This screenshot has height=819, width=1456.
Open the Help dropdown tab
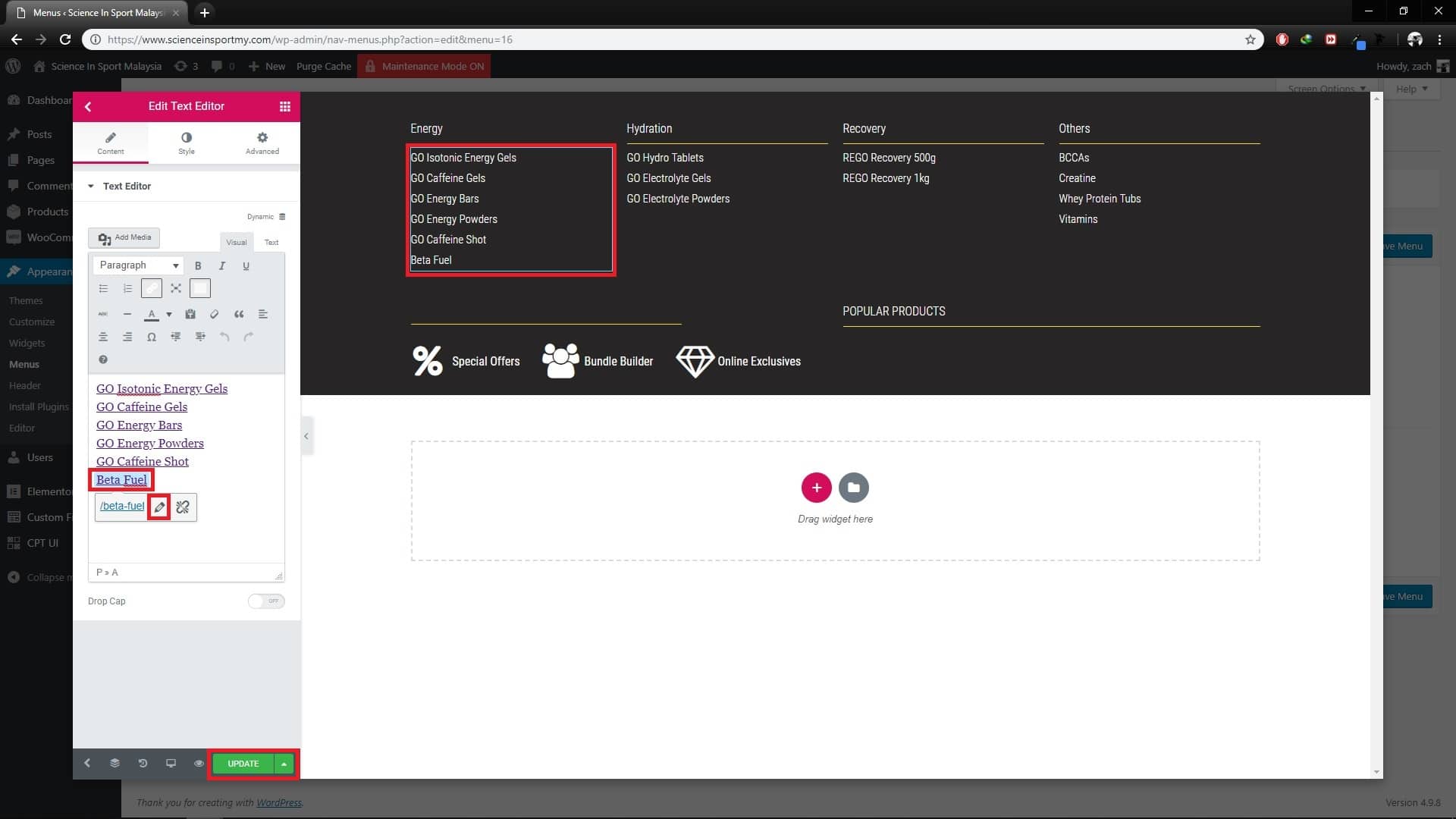pyautogui.click(x=1412, y=89)
